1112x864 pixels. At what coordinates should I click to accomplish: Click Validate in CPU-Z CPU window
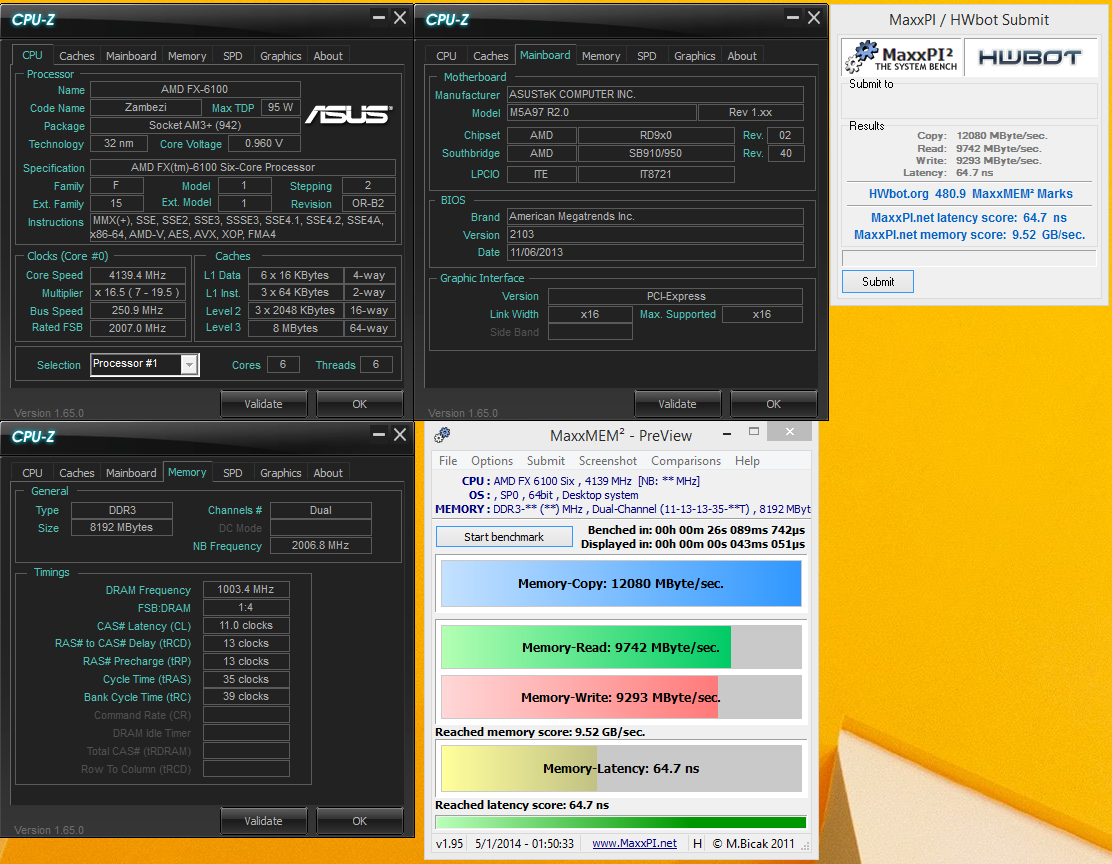264,404
